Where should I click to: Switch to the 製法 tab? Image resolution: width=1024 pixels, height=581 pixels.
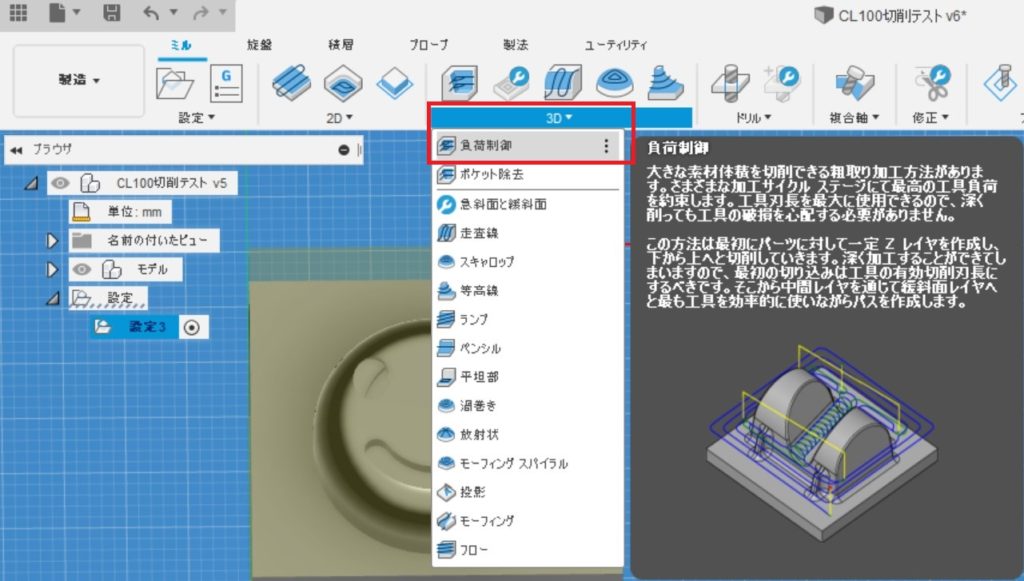pyautogui.click(x=515, y=45)
